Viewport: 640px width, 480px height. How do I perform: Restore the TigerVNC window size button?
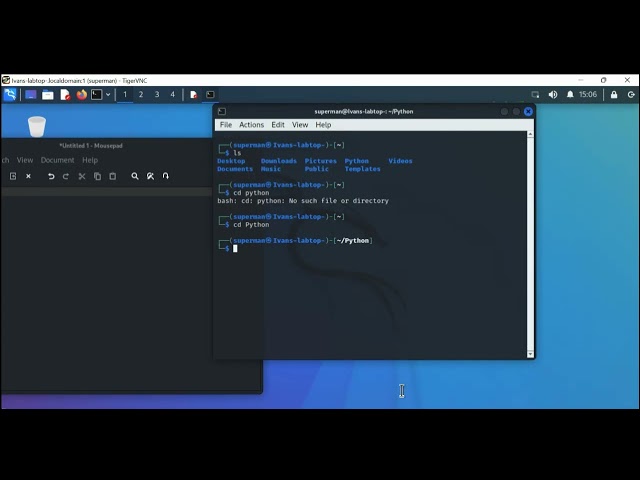tap(604, 80)
